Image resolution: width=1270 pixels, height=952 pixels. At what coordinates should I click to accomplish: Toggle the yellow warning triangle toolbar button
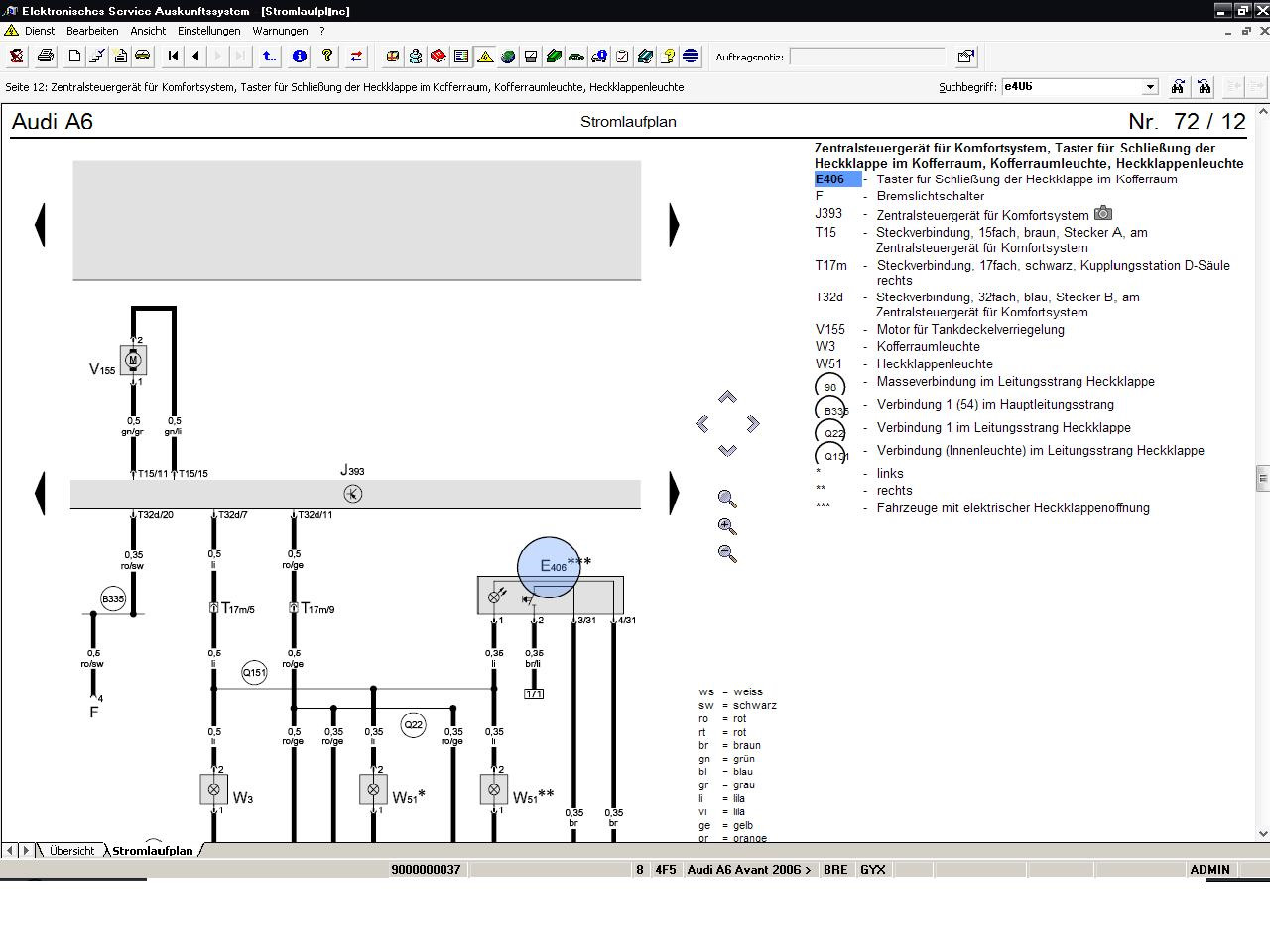485,57
